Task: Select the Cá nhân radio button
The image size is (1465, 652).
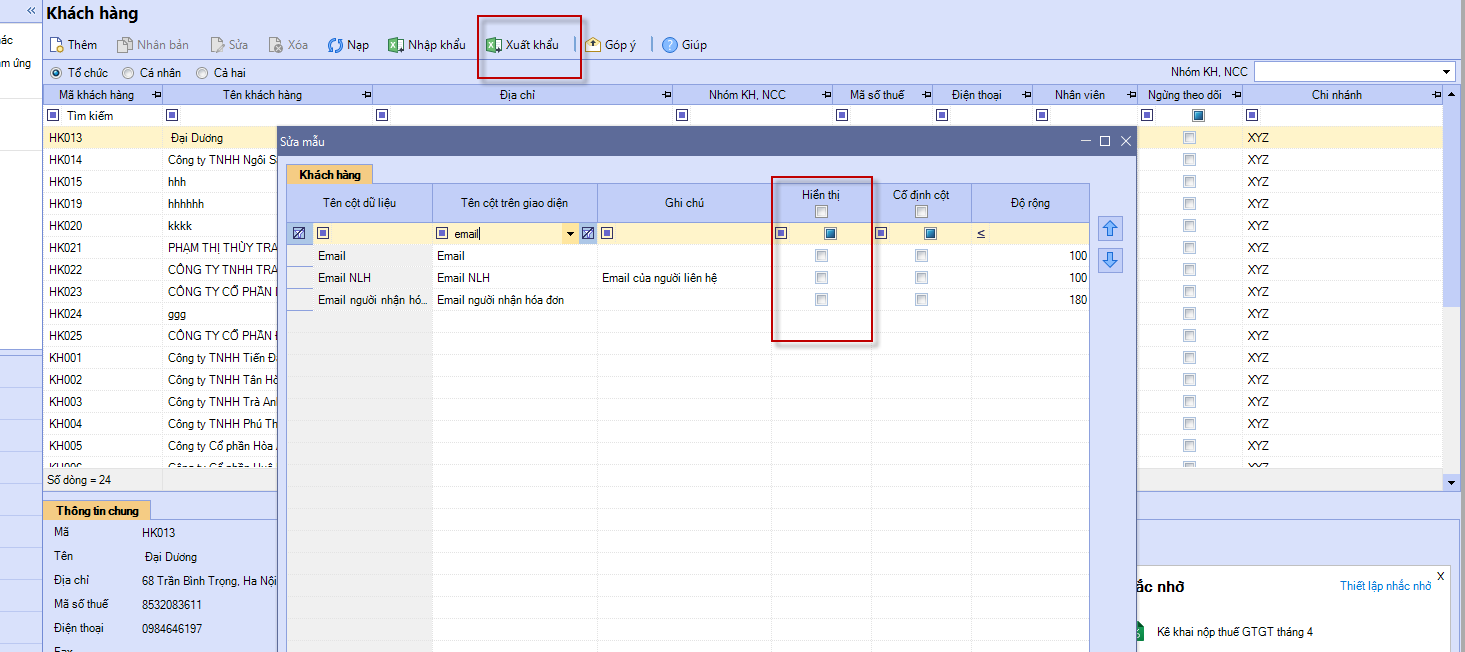Action: pos(128,73)
